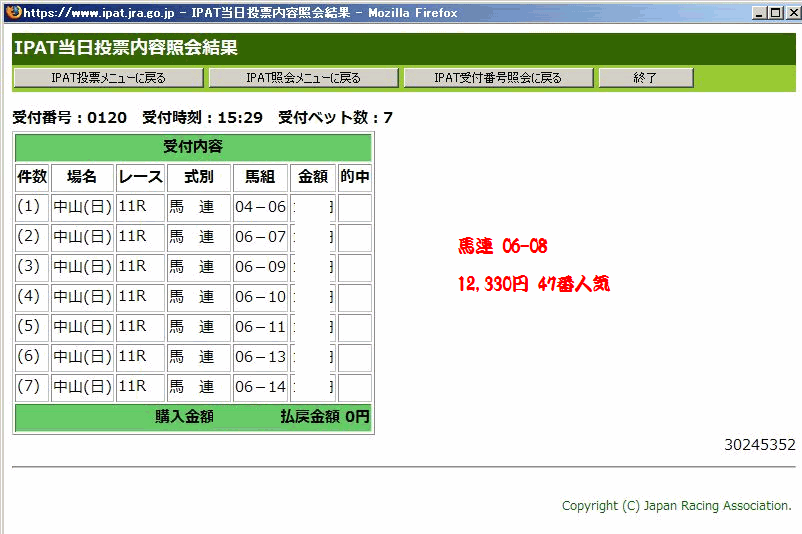Viewport: 802px width, 534px height.
Task: Select the 受付内容 table header
Action: tap(193, 147)
